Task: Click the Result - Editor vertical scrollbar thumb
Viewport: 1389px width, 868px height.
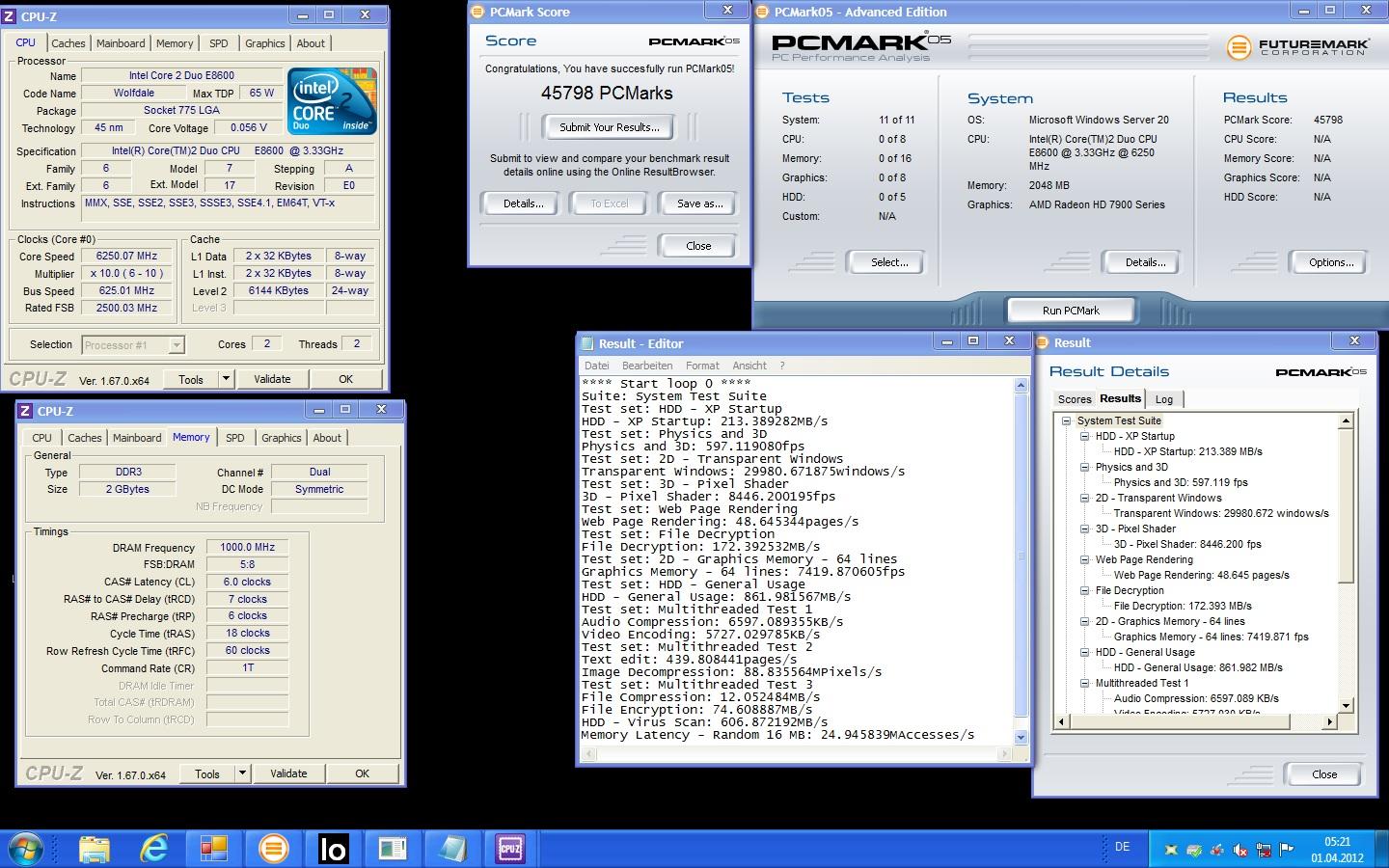Action: click(1021, 555)
